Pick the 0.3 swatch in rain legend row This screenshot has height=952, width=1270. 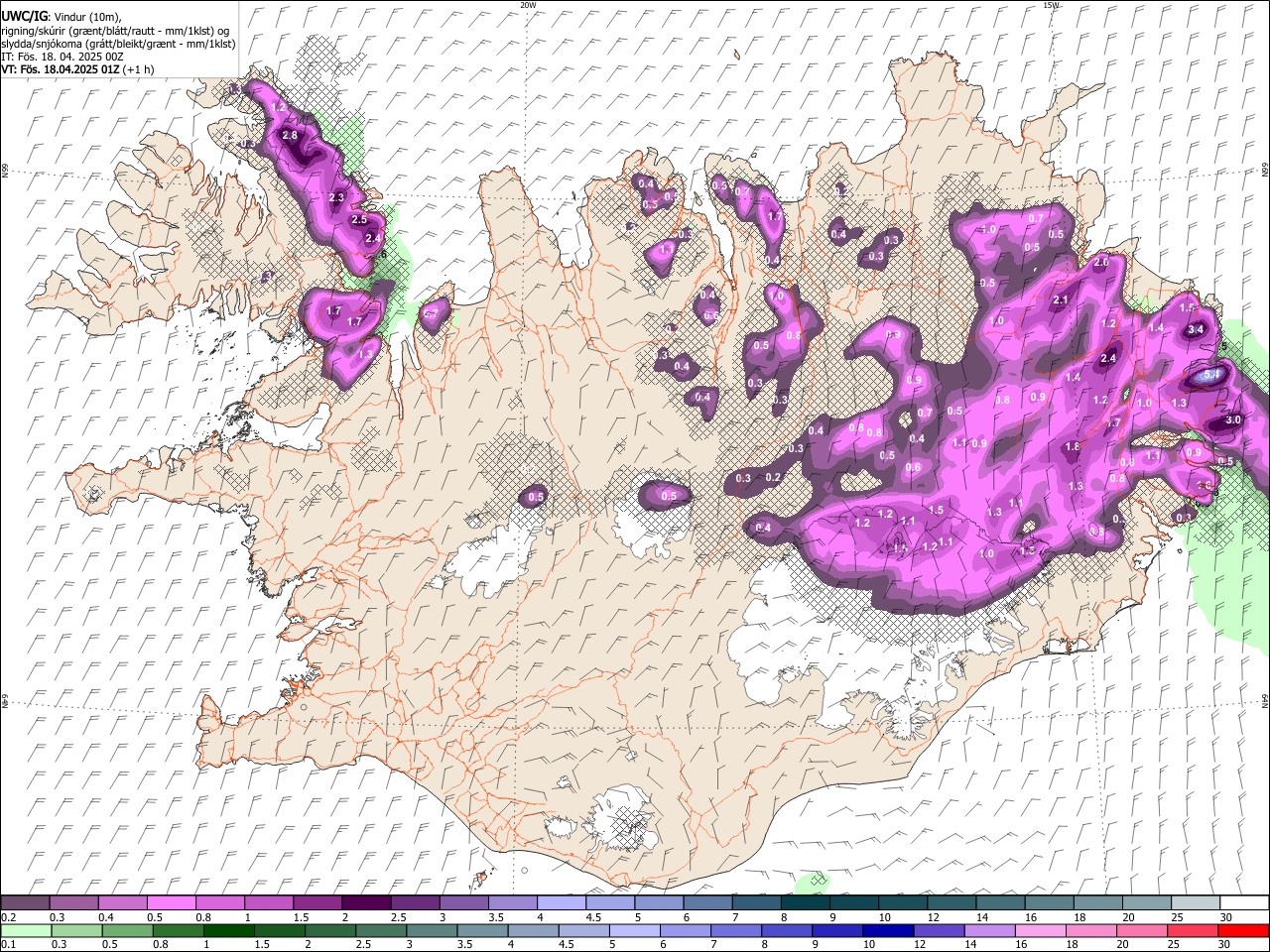point(76,930)
